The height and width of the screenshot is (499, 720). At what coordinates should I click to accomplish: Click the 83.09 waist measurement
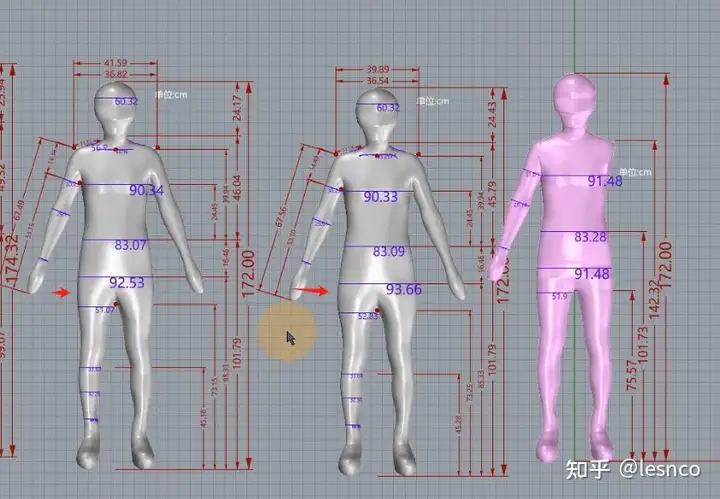(388, 252)
